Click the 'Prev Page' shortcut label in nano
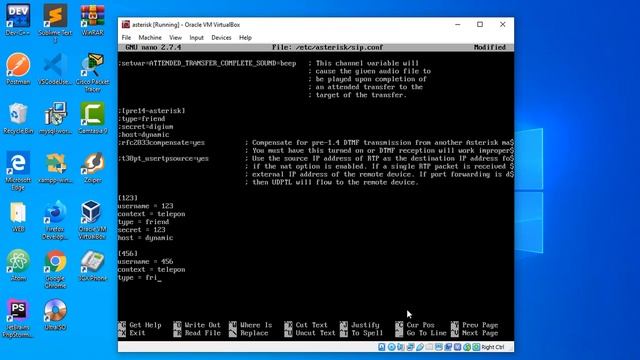Screen dimensions: 640x360 [480, 325]
